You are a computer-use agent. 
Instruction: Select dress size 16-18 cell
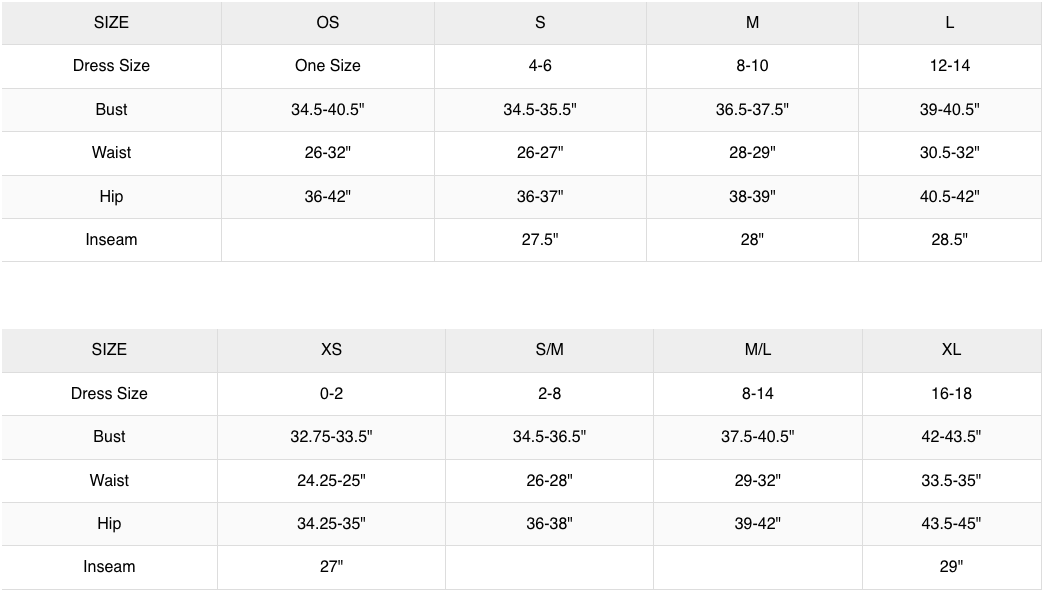[x=951, y=394]
